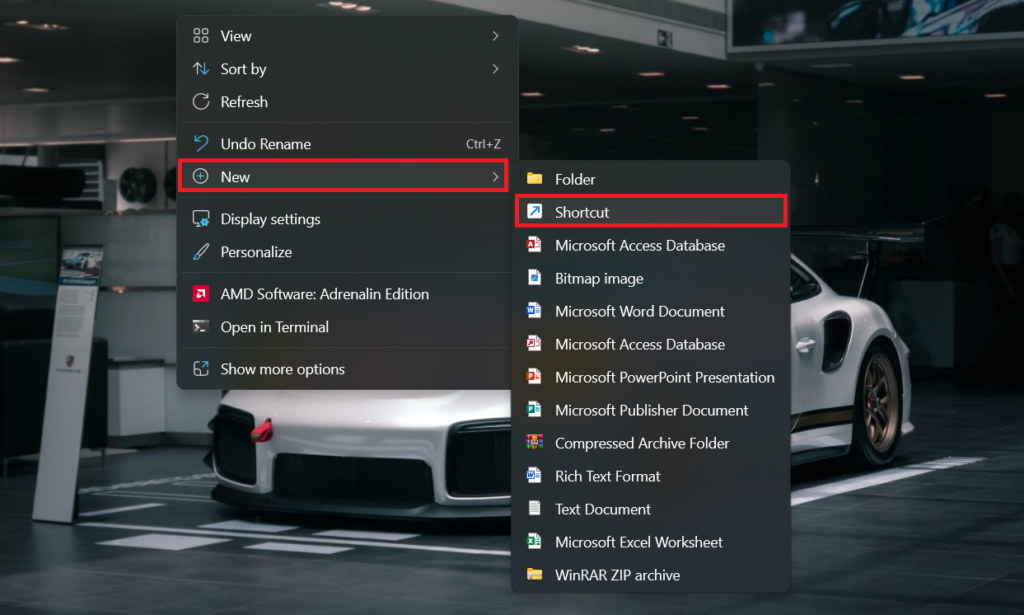Expand the Sort by submenu chevron

click(x=495, y=69)
